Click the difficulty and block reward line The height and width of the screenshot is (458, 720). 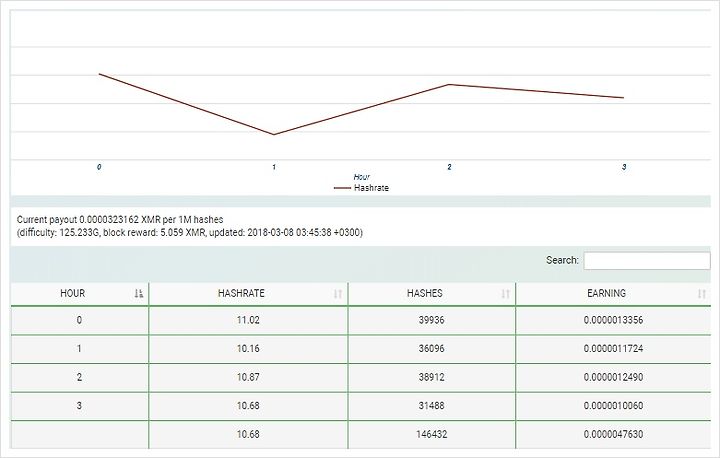point(190,232)
